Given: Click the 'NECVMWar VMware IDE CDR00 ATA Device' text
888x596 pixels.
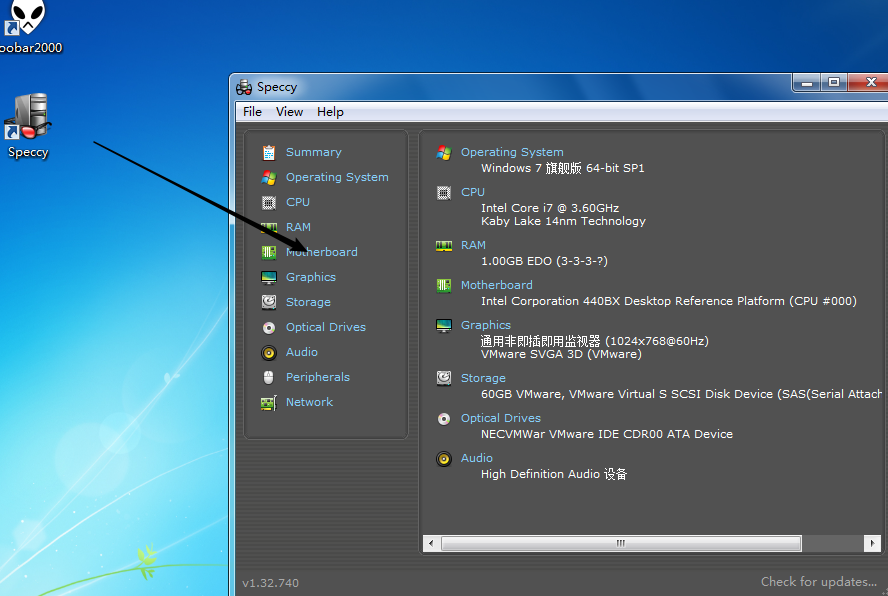Looking at the screenshot, I should pos(607,434).
